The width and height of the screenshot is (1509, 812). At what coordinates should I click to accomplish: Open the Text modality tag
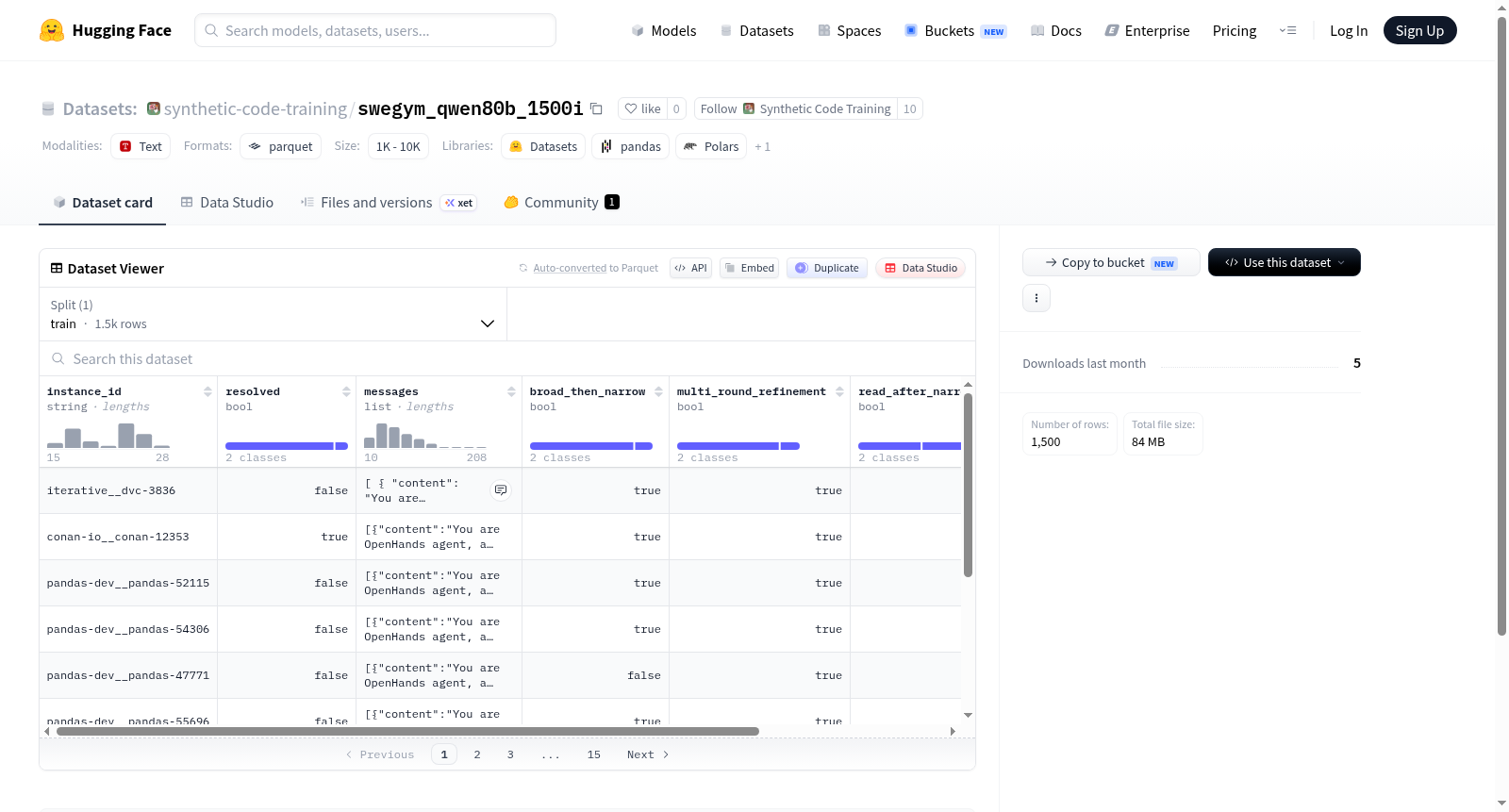tap(141, 146)
